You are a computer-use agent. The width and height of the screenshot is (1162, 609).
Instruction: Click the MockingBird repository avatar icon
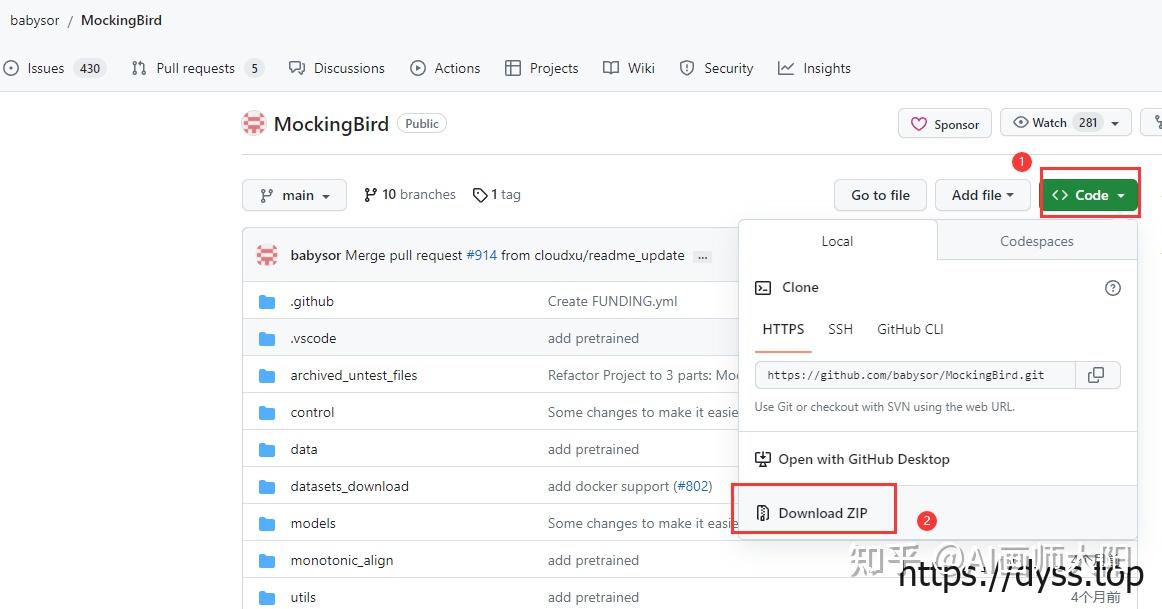click(x=254, y=124)
